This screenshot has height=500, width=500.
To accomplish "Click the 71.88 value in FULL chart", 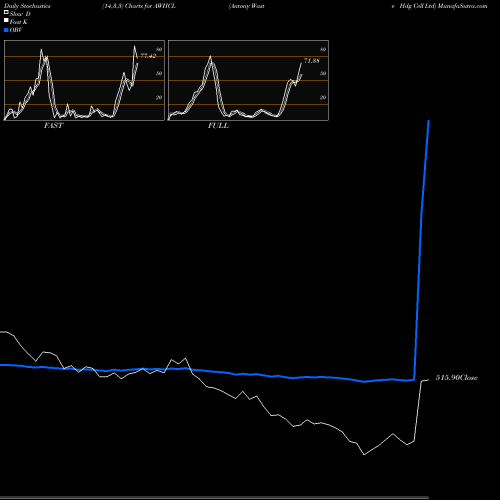I will 312,61.
